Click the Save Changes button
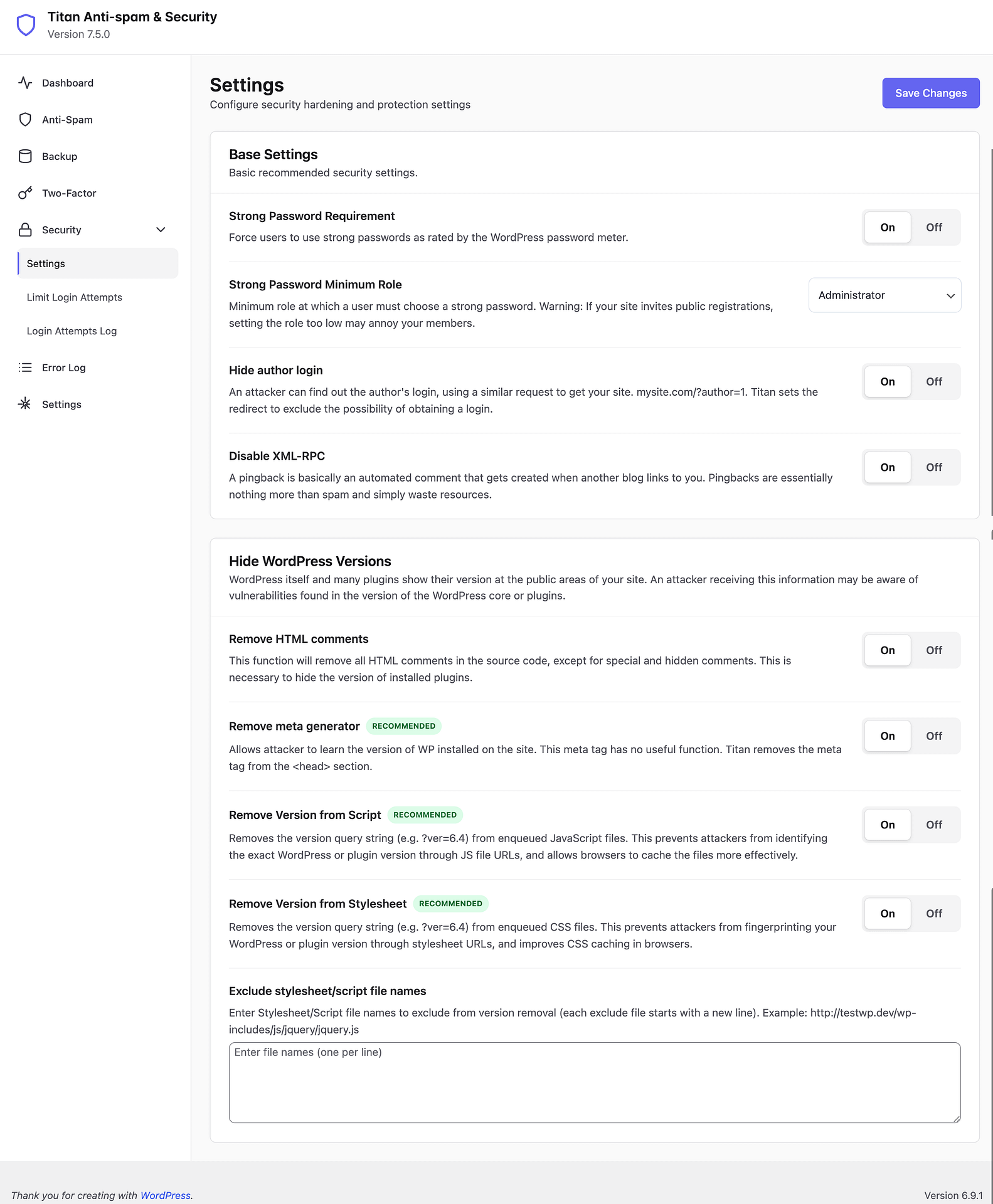Screen dimensions: 993x1204 coord(930,93)
